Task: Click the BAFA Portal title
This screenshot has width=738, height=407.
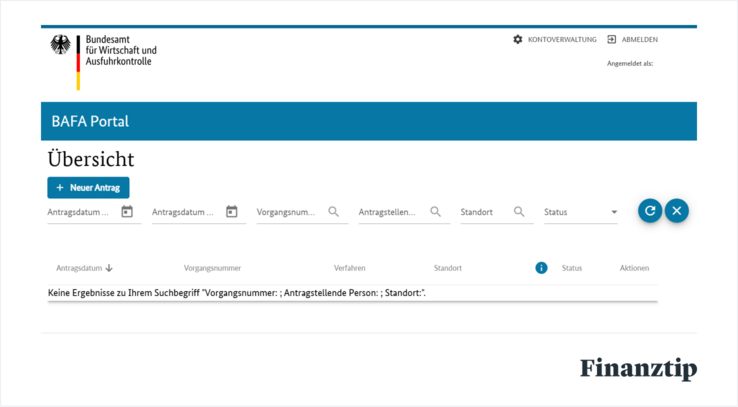Action: pos(90,121)
